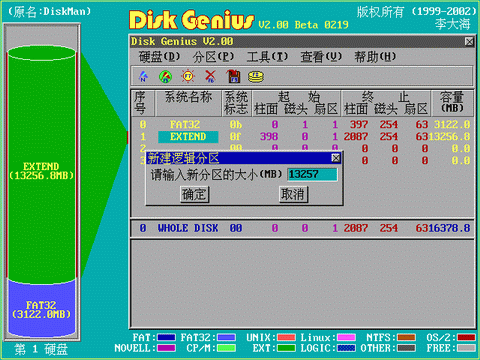Click the red X delete partition icon
This screenshot has width=480, height=360.
click(210, 76)
